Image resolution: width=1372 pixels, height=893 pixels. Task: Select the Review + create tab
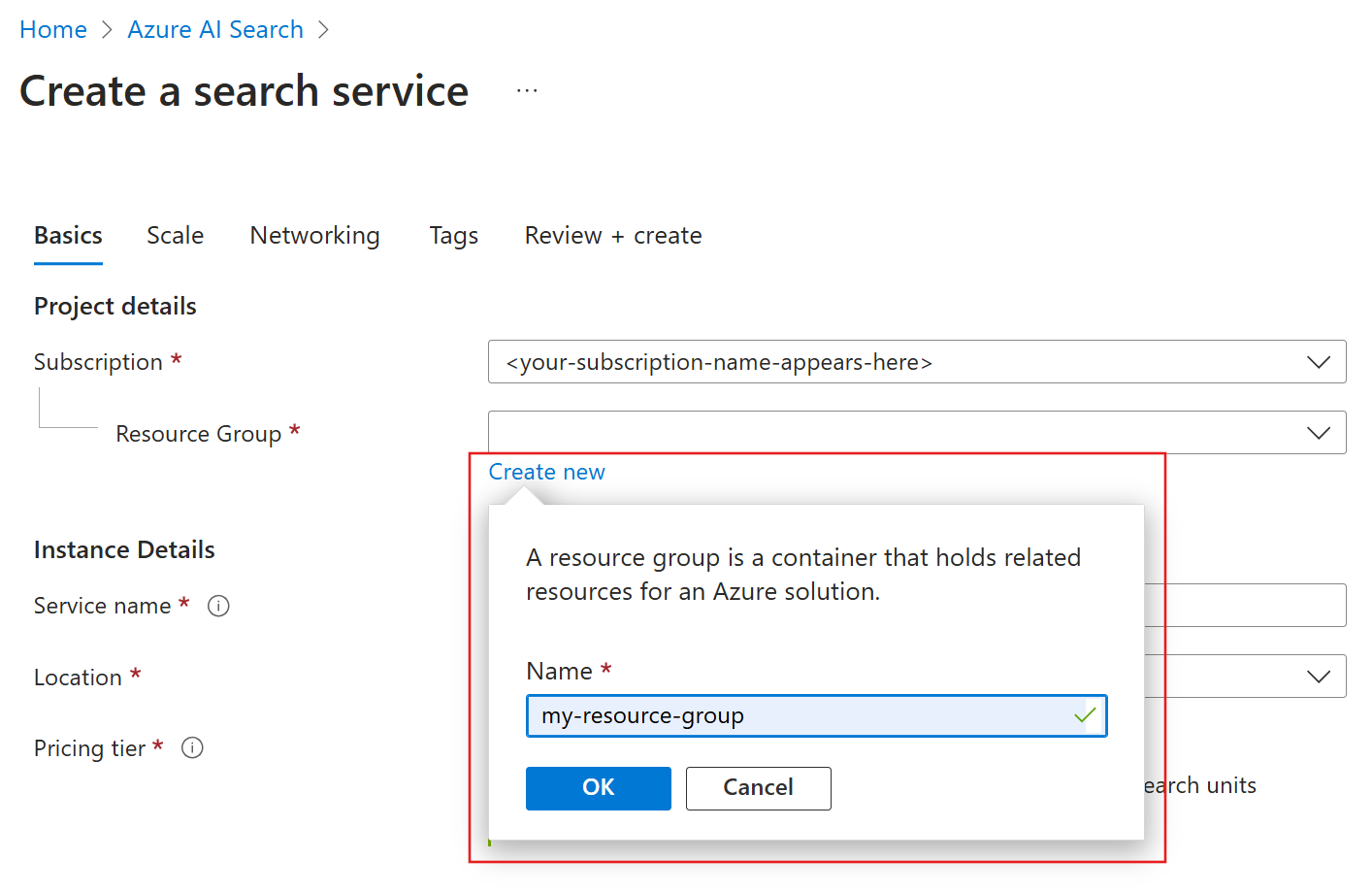coord(612,236)
